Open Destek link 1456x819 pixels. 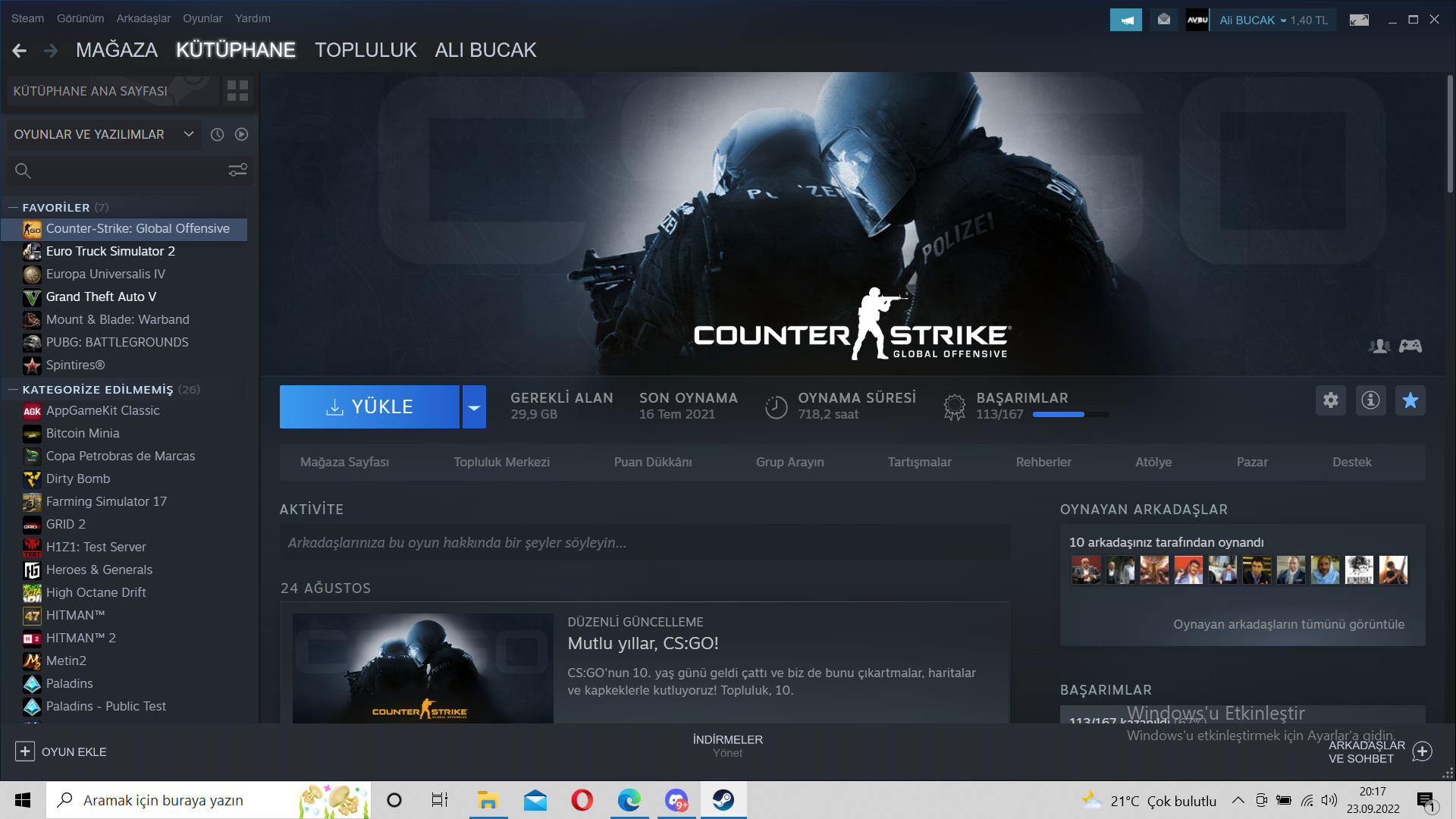(1352, 462)
